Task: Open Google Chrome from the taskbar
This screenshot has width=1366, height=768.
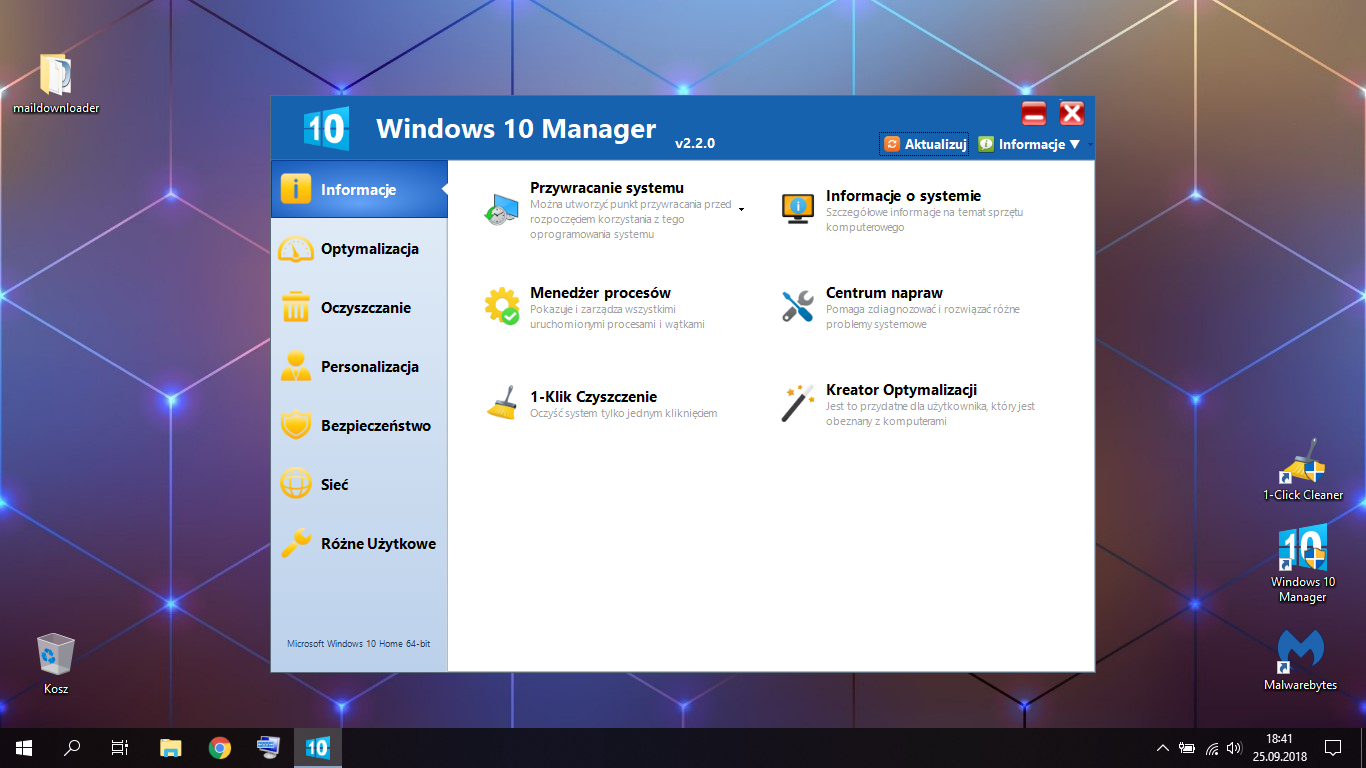Action: [x=220, y=747]
